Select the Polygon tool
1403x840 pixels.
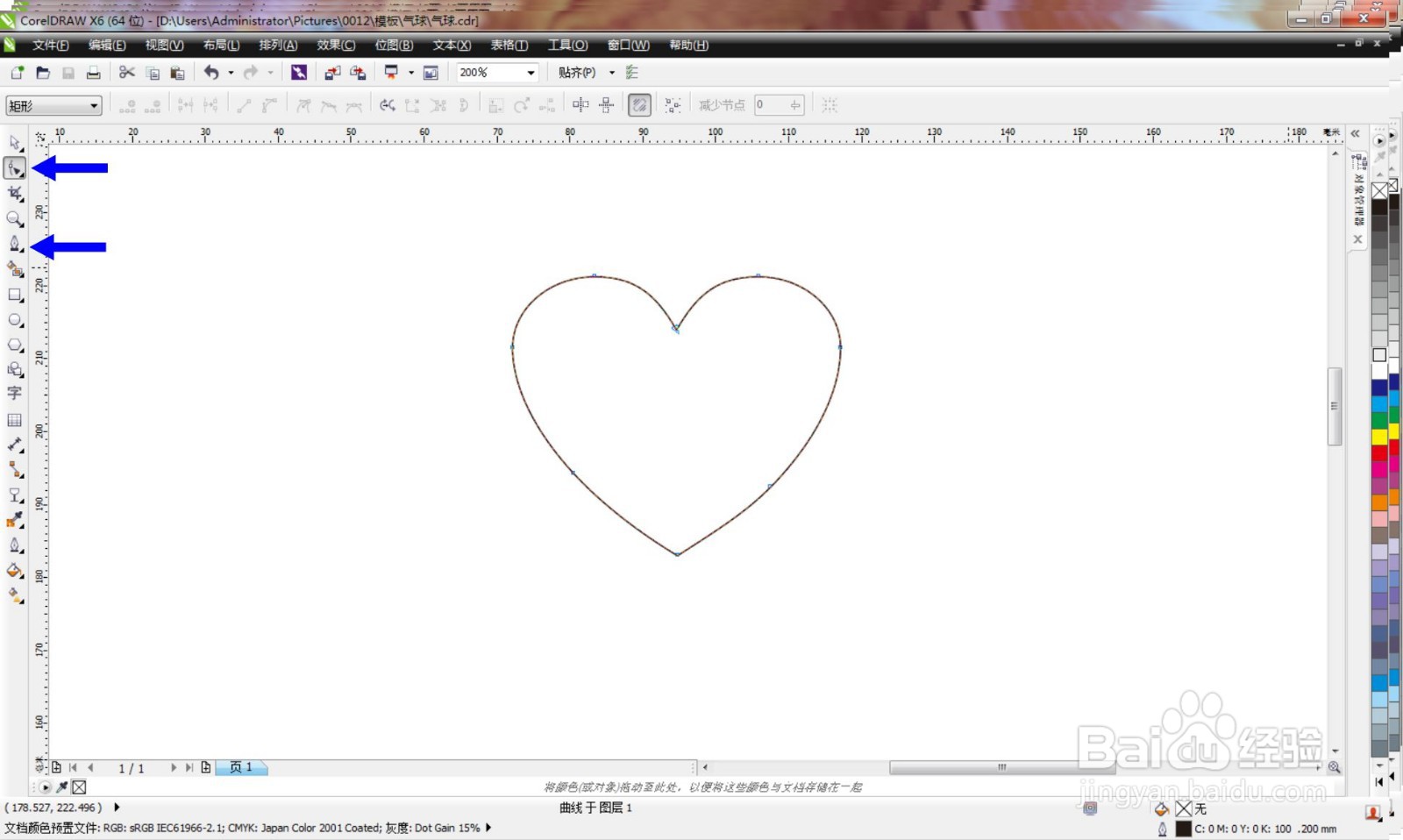click(15, 345)
